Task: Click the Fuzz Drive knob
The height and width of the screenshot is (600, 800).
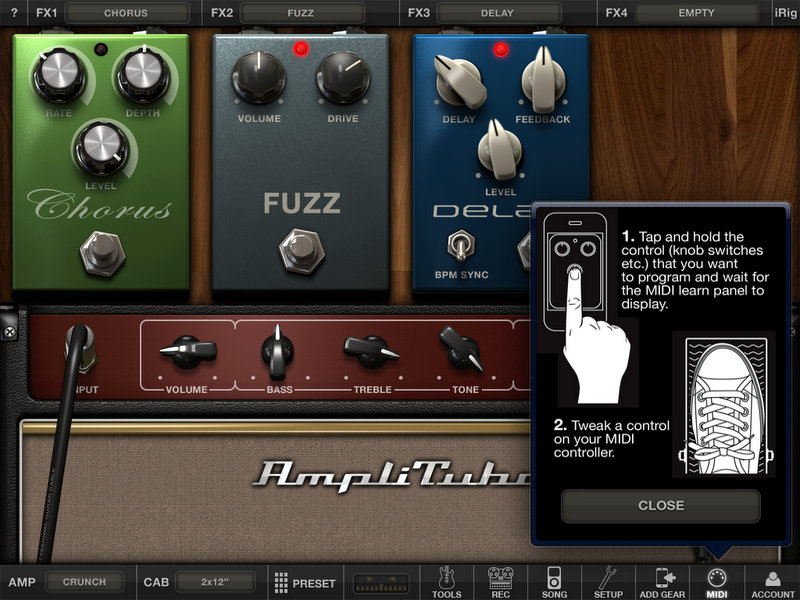Action: coord(343,77)
